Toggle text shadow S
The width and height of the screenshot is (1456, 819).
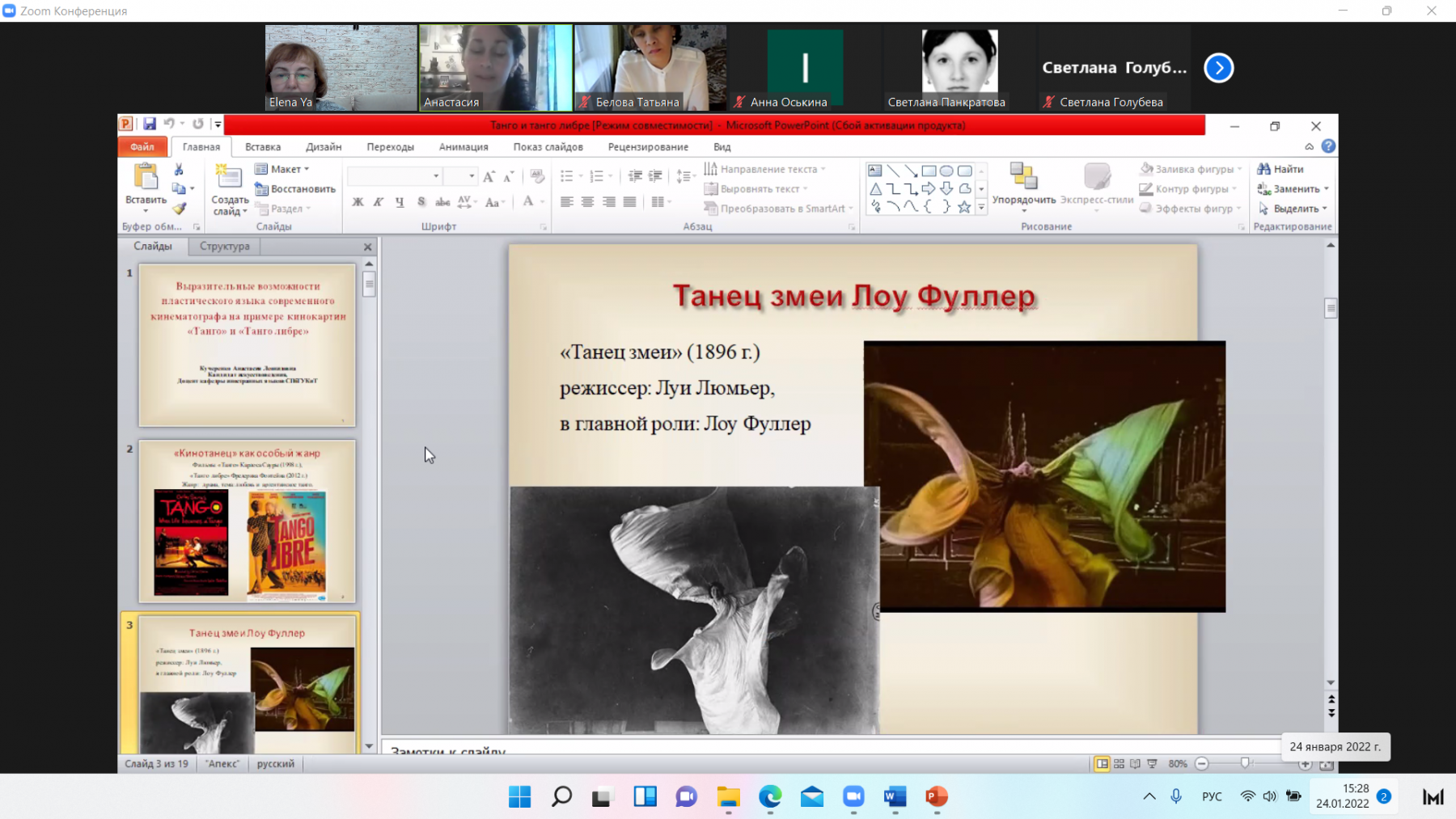pos(421,202)
